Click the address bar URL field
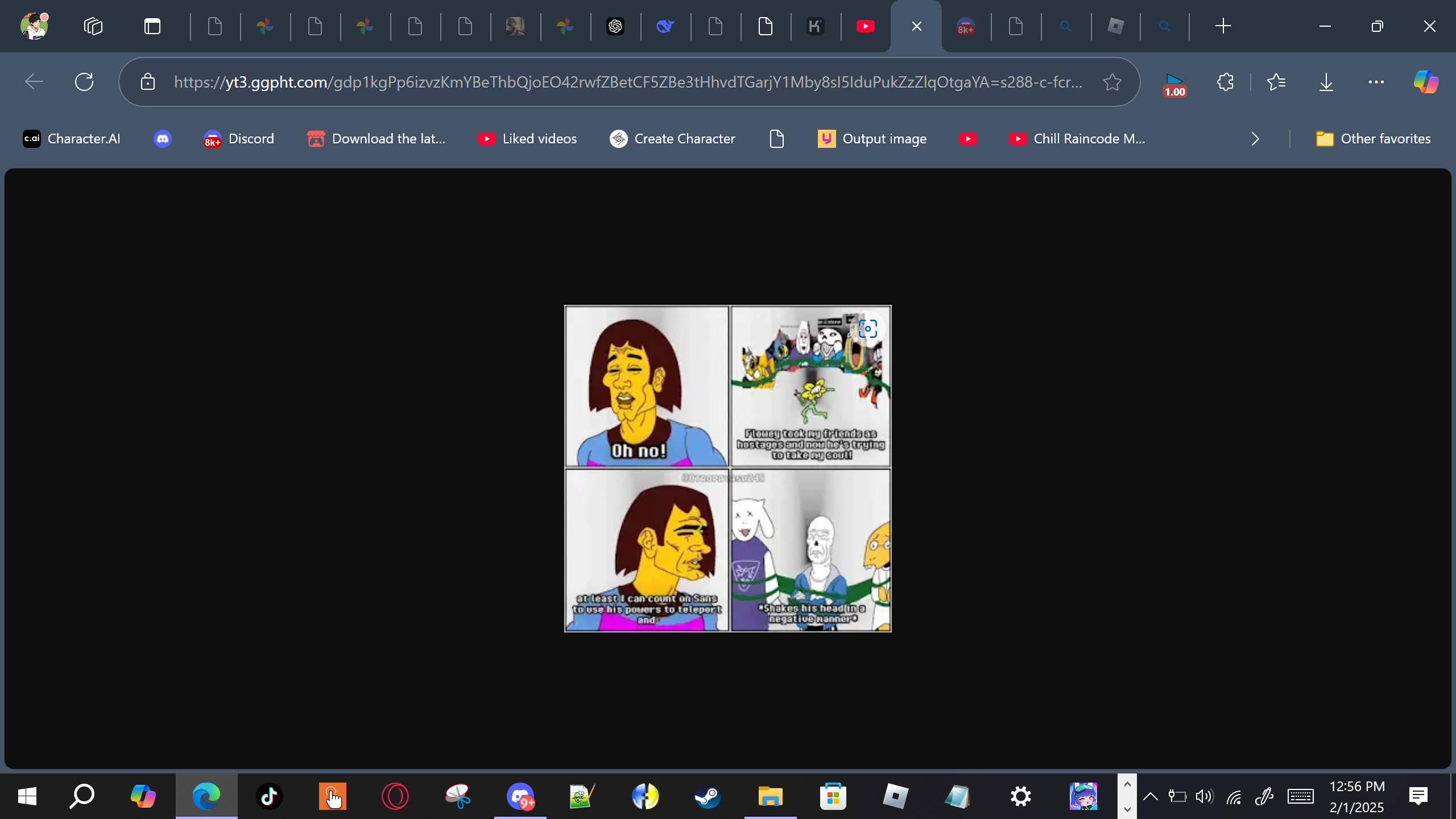Image resolution: width=1456 pixels, height=819 pixels. (x=626, y=82)
